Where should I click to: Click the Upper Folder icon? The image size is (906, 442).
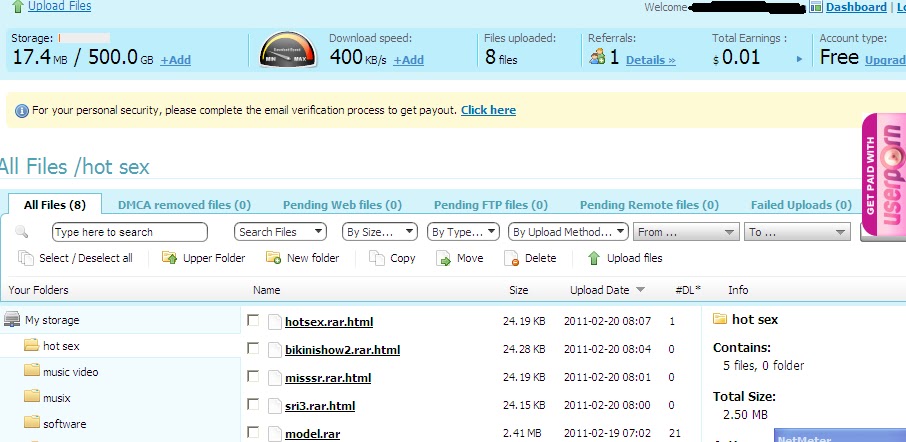169,258
